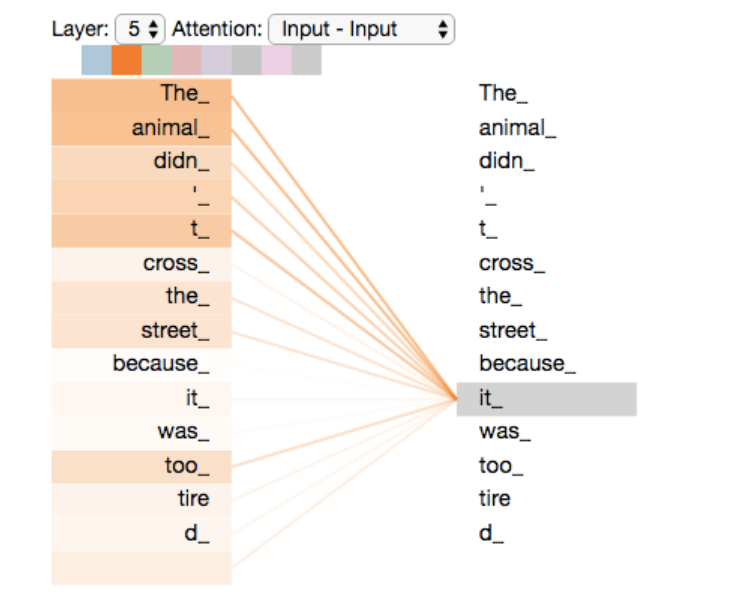The width and height of the screenshot is (733, 603).
Task: Select the orange-shaded 'The_' token
Action: [x=142, y=94]
